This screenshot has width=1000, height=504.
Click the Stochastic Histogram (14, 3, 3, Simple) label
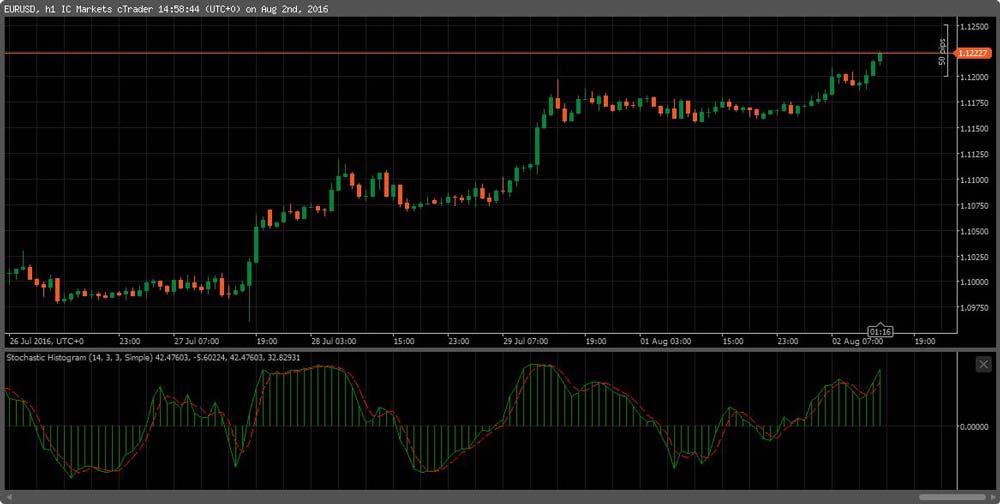(80, 357)
